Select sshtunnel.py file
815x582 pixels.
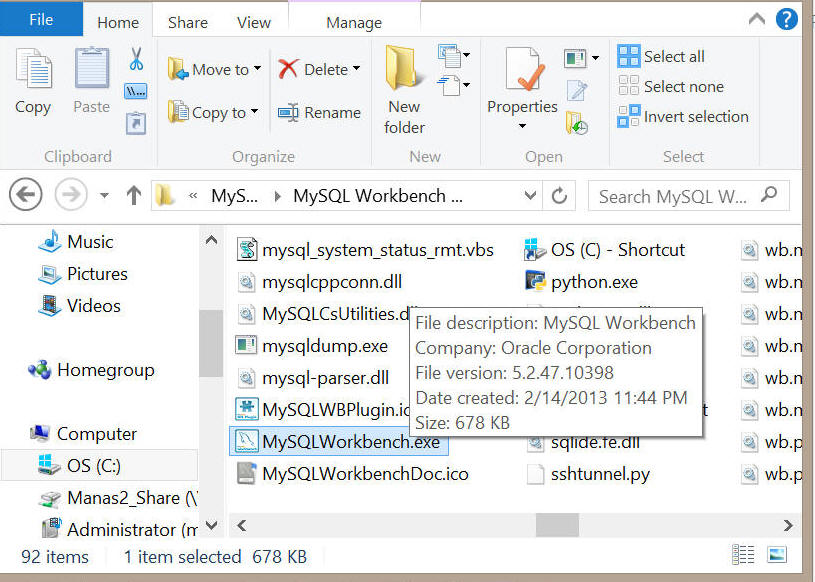[588, 474]
